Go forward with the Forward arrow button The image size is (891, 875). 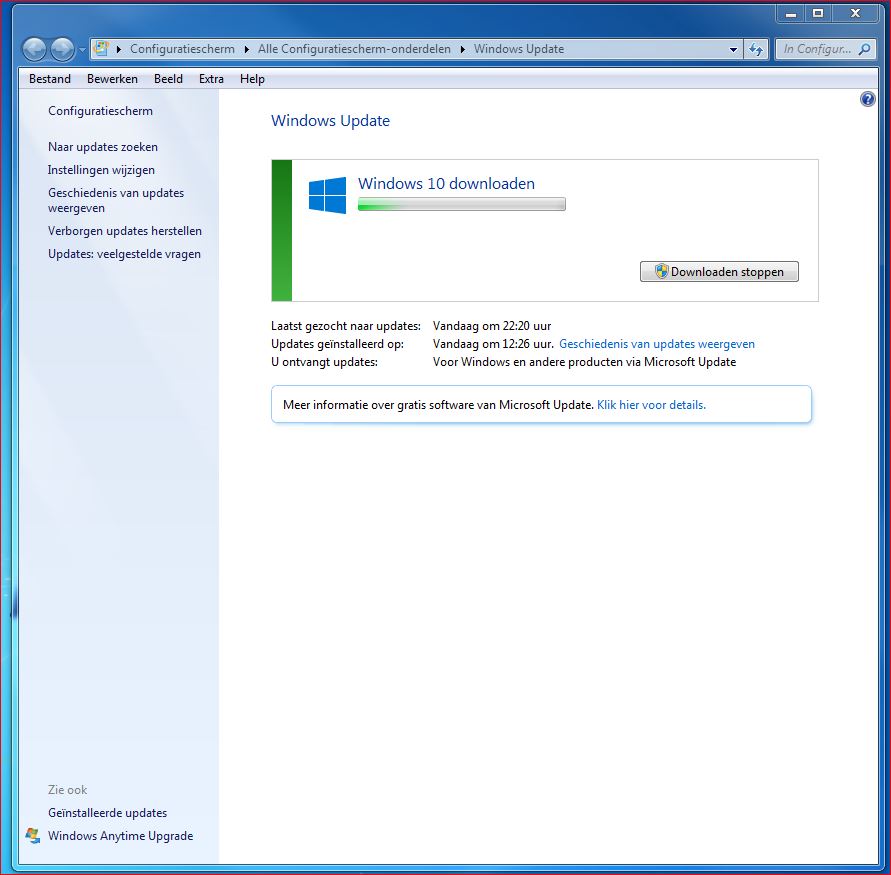point(63,49)
